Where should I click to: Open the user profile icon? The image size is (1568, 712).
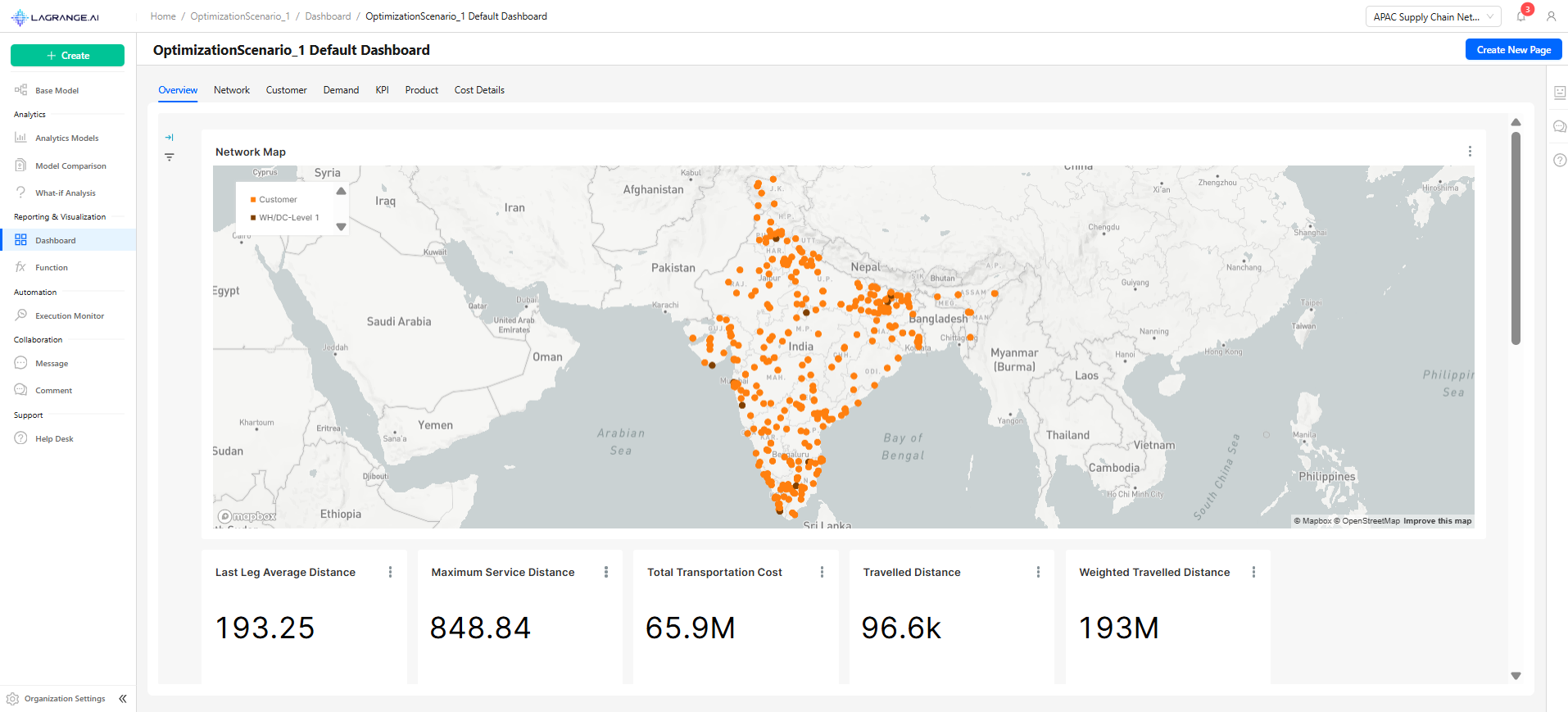pyautogui.click(x=1551, y=16)
